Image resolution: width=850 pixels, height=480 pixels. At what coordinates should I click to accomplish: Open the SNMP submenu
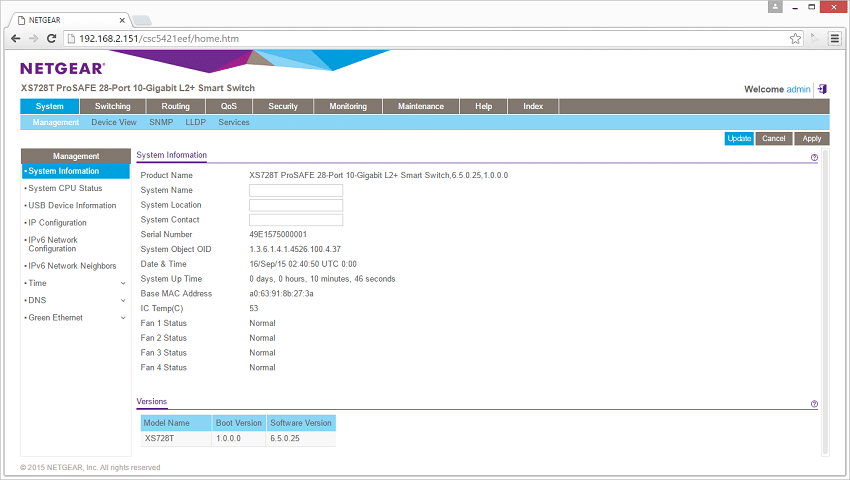pyautogui.click(x=161, y=123)
